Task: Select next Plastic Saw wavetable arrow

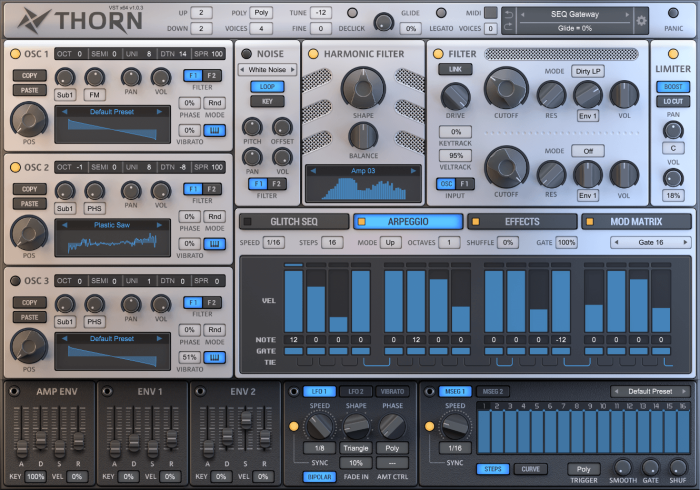Action: coord(159,225)
